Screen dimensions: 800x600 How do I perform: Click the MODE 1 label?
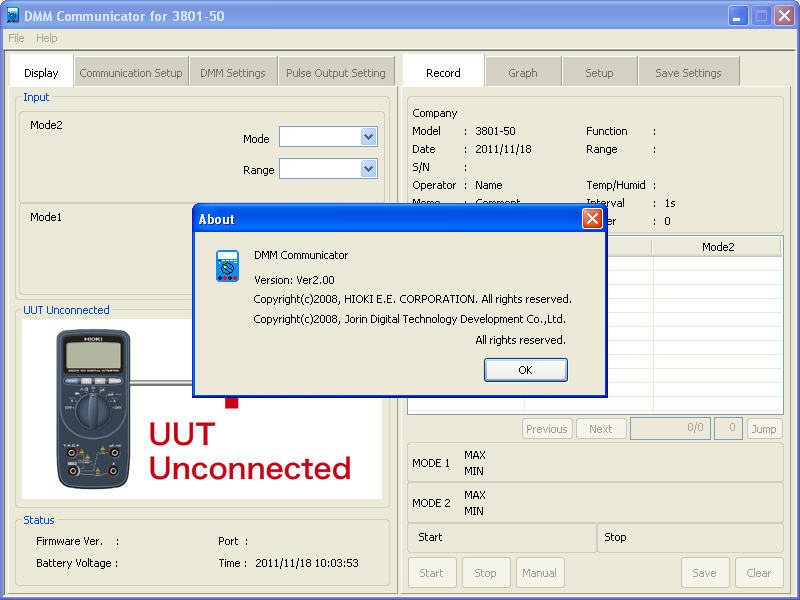click(431, 463)
